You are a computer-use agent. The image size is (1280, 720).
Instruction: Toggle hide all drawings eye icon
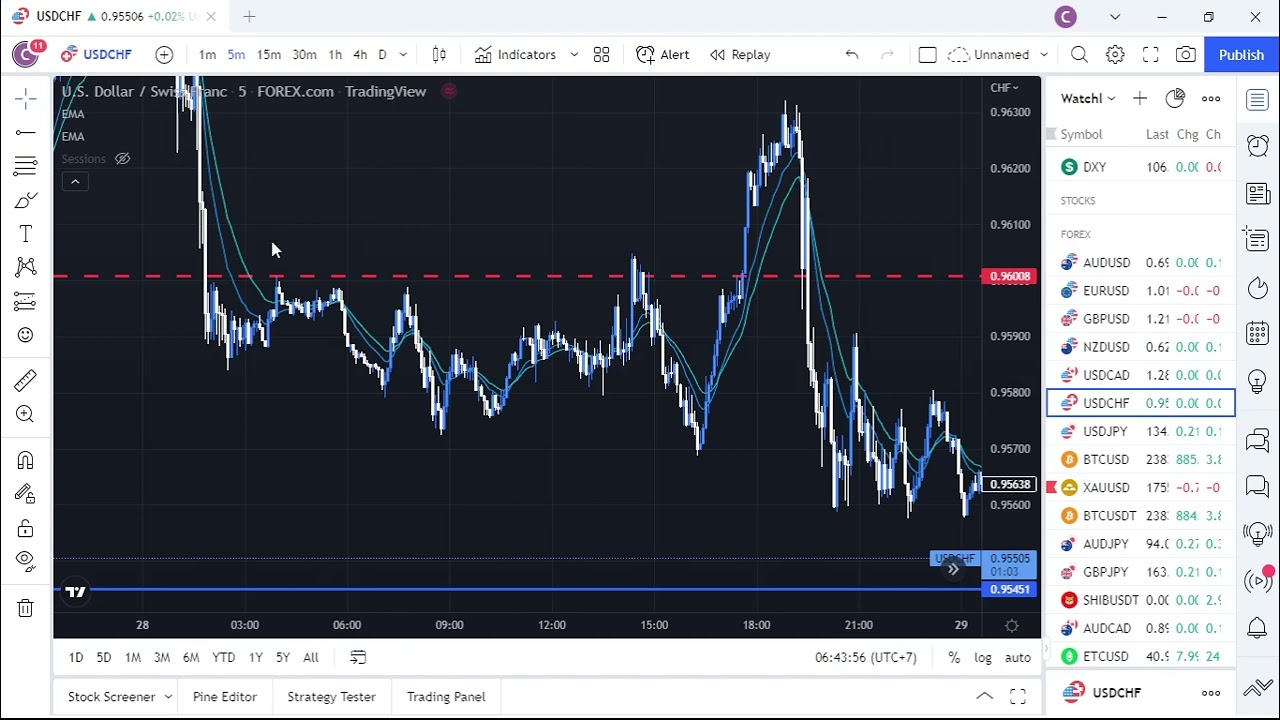click(x=26, y=561)
